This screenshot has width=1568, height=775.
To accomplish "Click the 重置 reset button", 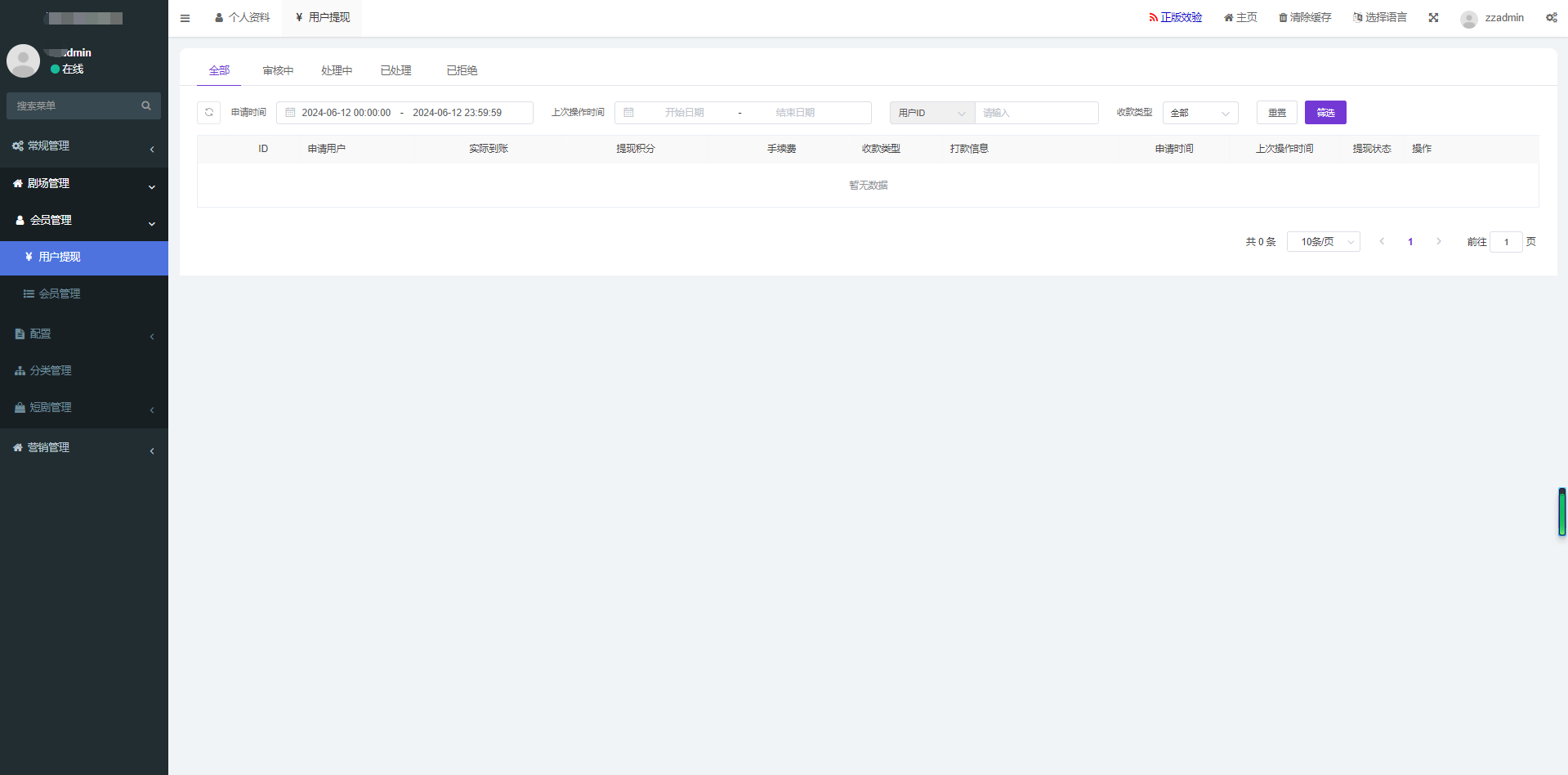I will (1276, 113).
